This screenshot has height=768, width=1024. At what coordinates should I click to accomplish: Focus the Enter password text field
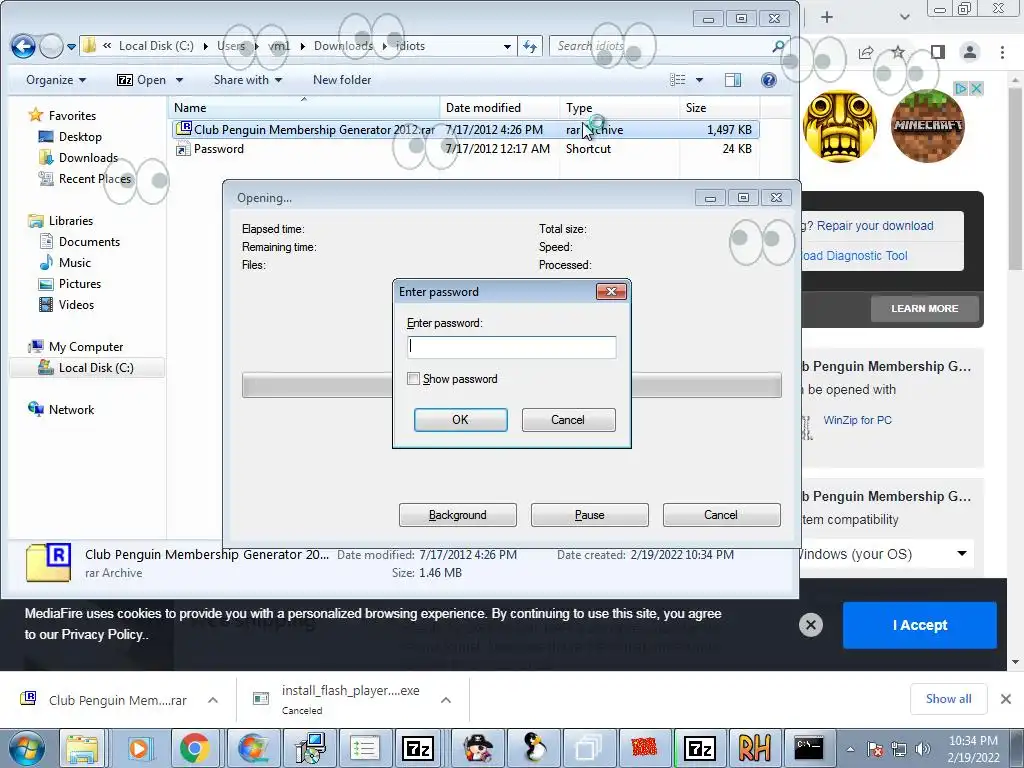[x=511, y=347]
